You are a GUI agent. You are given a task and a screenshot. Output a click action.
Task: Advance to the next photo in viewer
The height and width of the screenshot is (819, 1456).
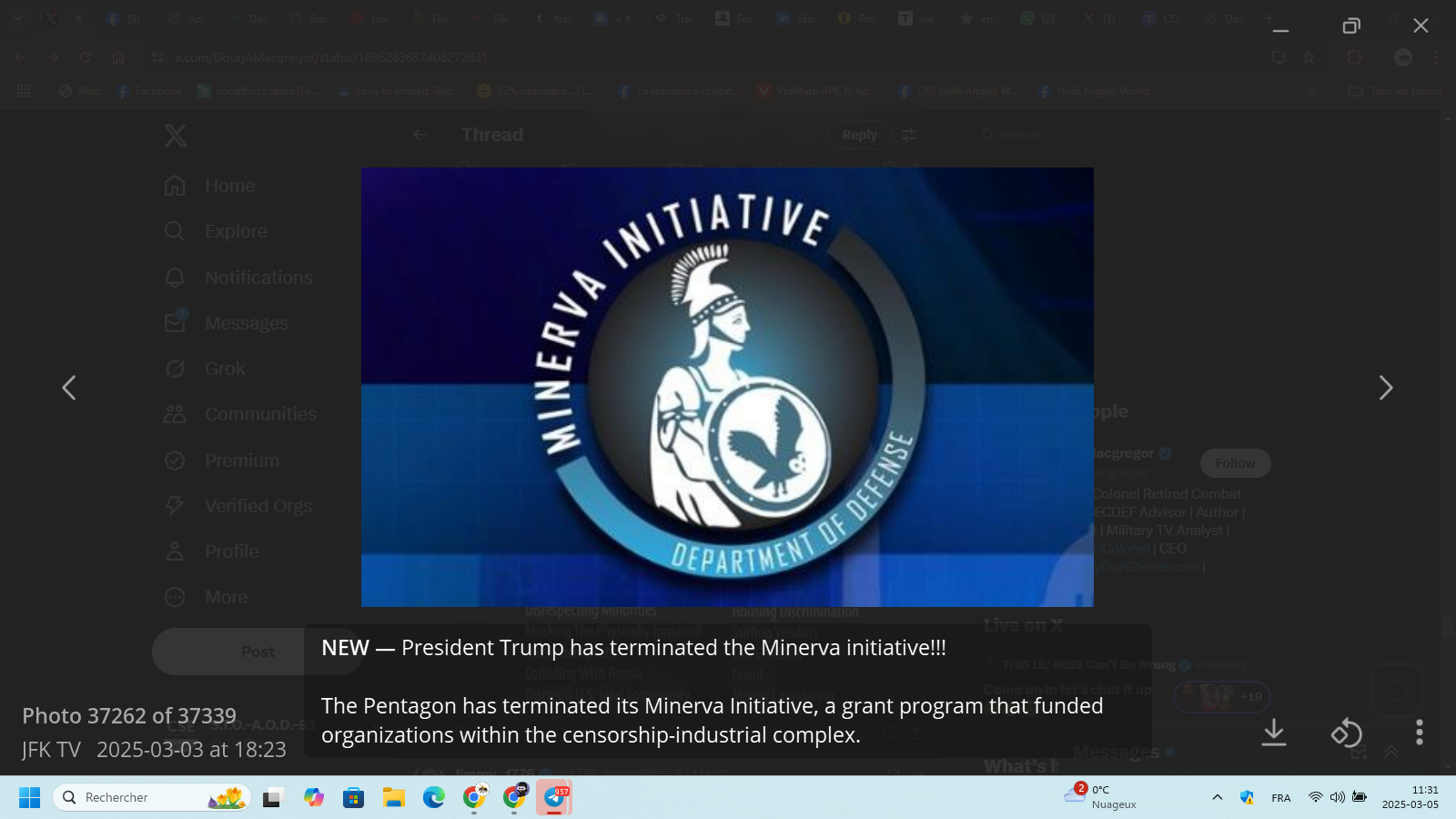(1385, 388)
